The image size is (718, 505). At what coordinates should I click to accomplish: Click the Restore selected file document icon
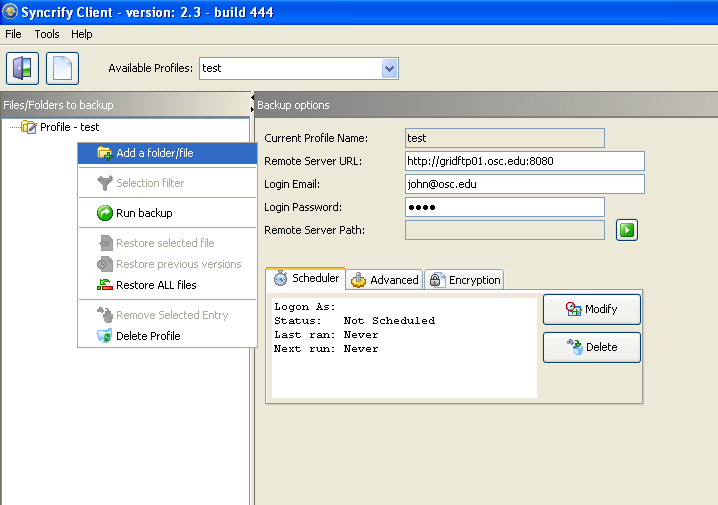[105, 243]
